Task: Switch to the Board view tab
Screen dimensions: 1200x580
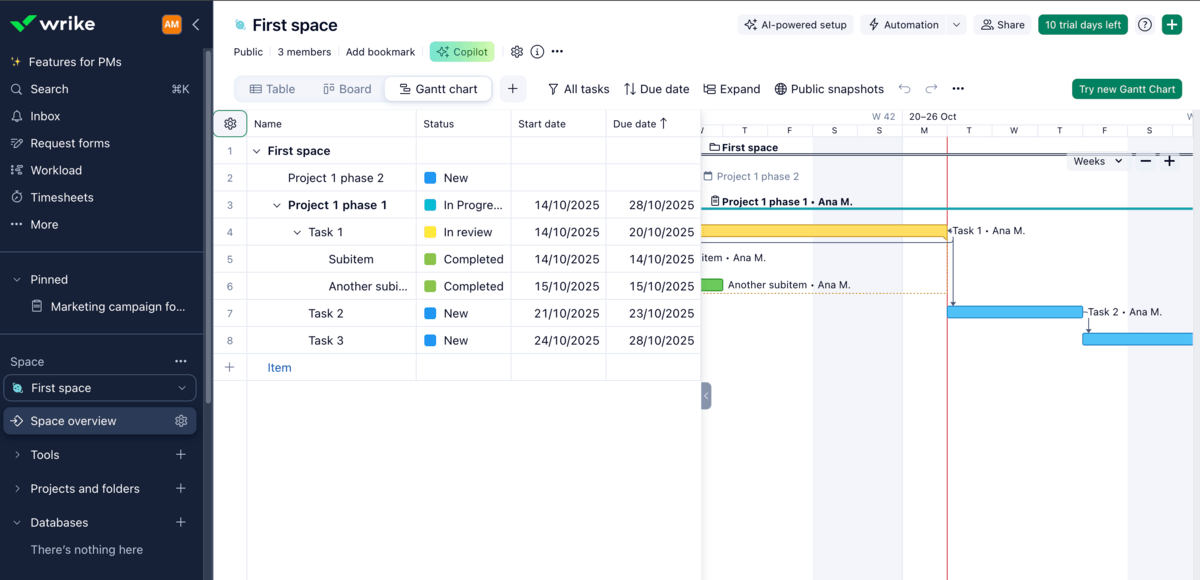Action: tap(346, 89)
